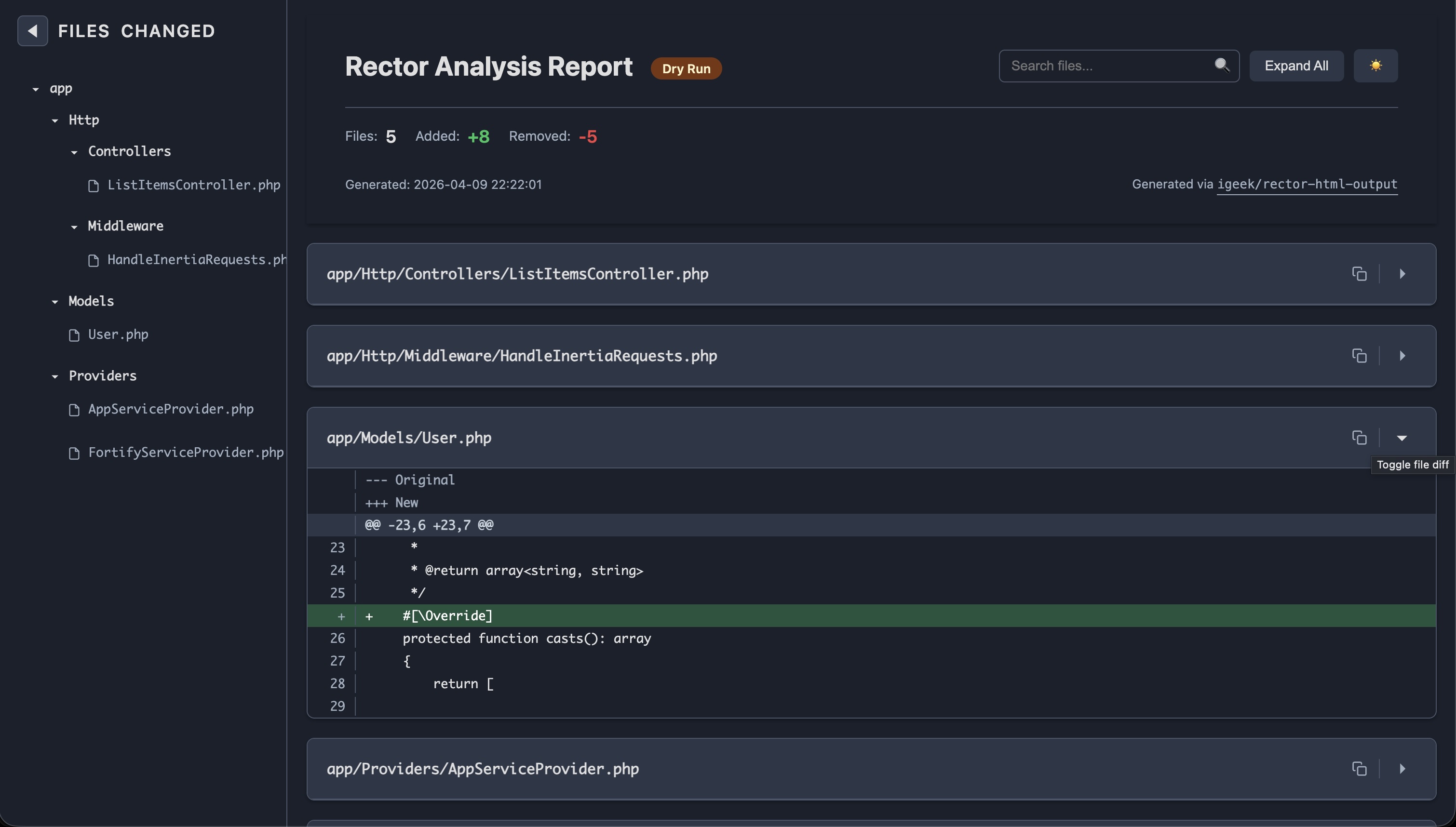
Task: Collapse the Providers tree folder
Action: tap(55, 376)
